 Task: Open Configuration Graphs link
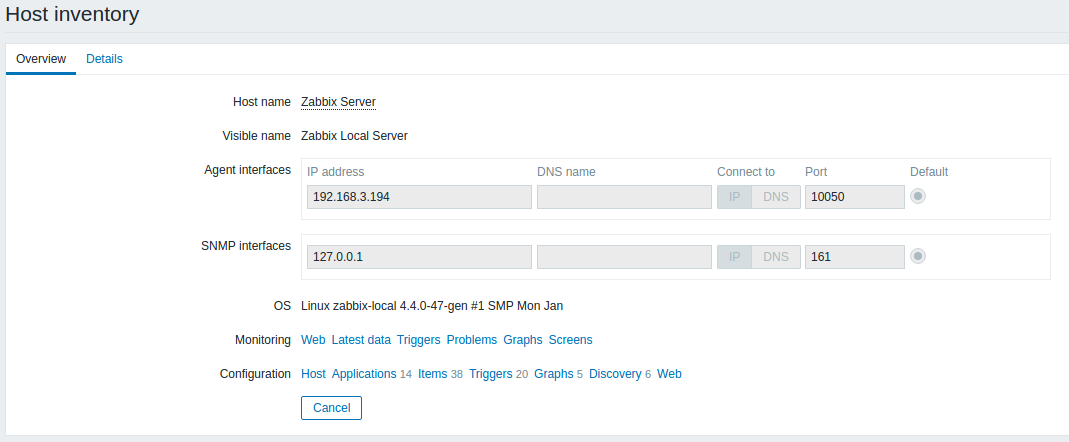coord(554,374)
